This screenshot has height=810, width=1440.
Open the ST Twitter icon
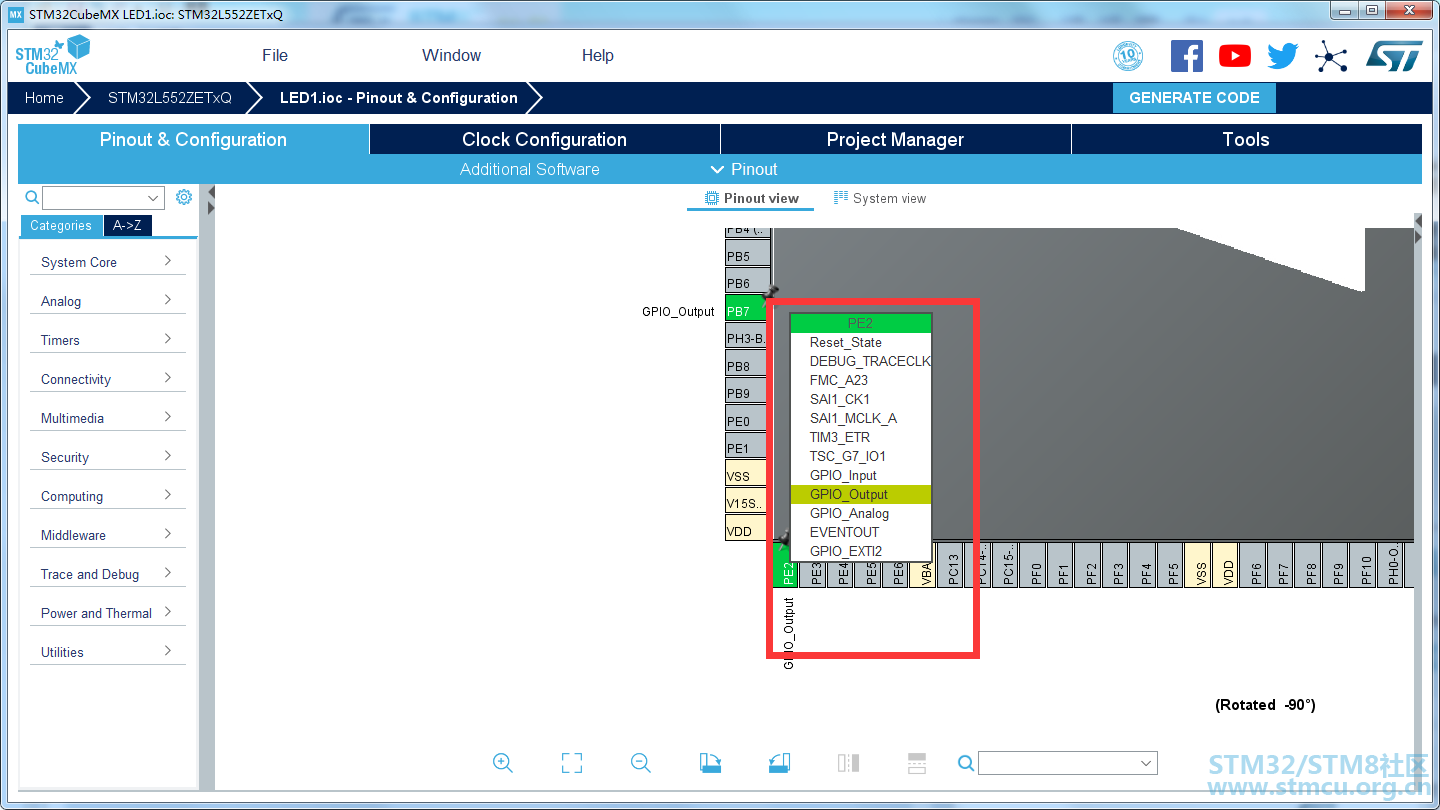tap(1283, 56)
